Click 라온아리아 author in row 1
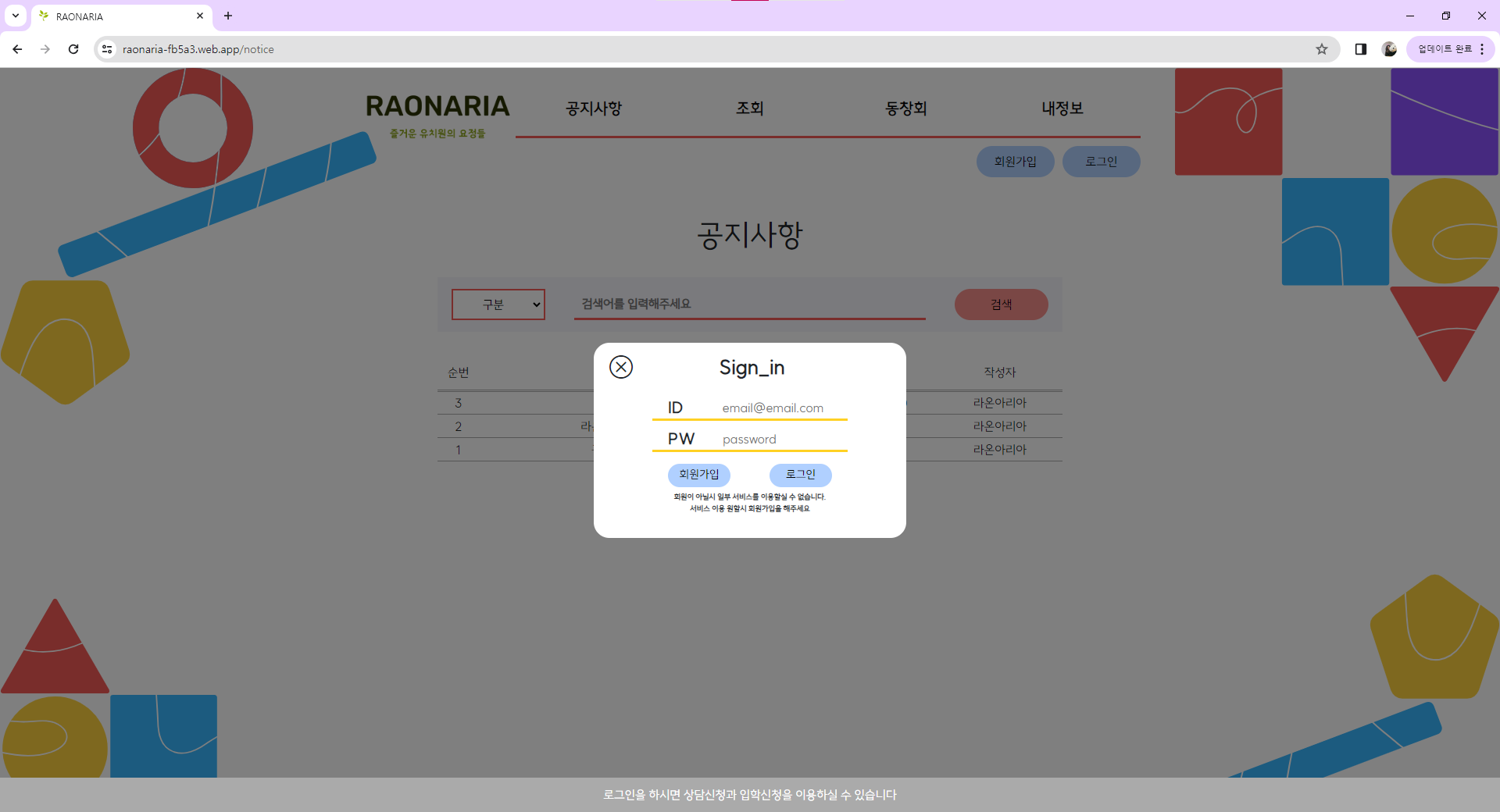Image resolution: width=1500 pixels, height=812 pixels. (1000, 450)
